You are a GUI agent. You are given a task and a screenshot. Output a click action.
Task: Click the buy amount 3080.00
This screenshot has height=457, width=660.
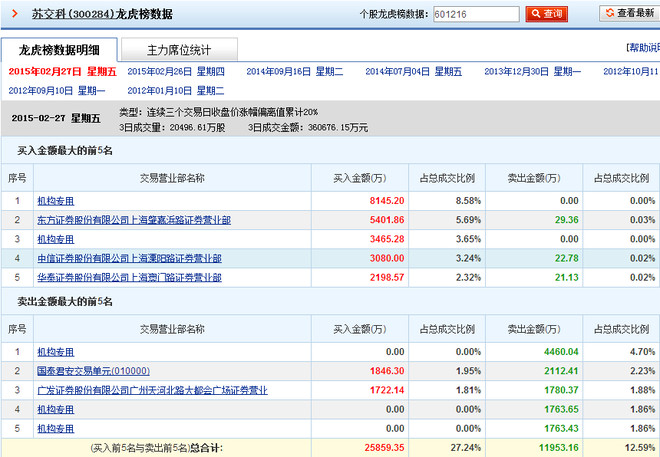click(x=387, y=258)
